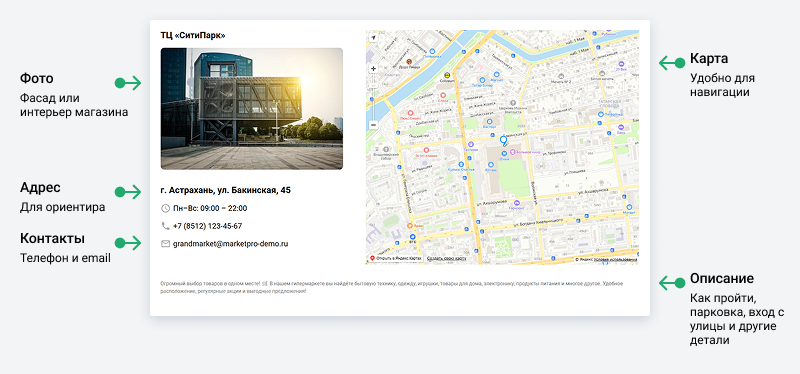Viewport: 800px width, 374px height.
Task: Click the Владимирский собор marker
Action: tap(386, 149)
